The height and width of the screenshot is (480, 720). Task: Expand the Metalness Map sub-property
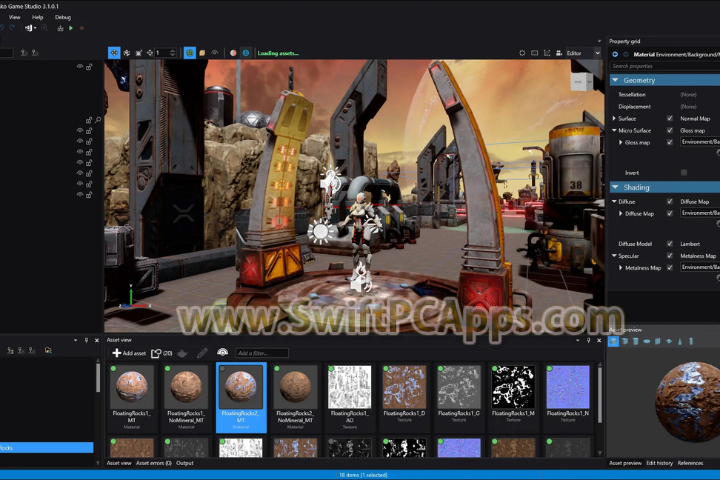620,267
